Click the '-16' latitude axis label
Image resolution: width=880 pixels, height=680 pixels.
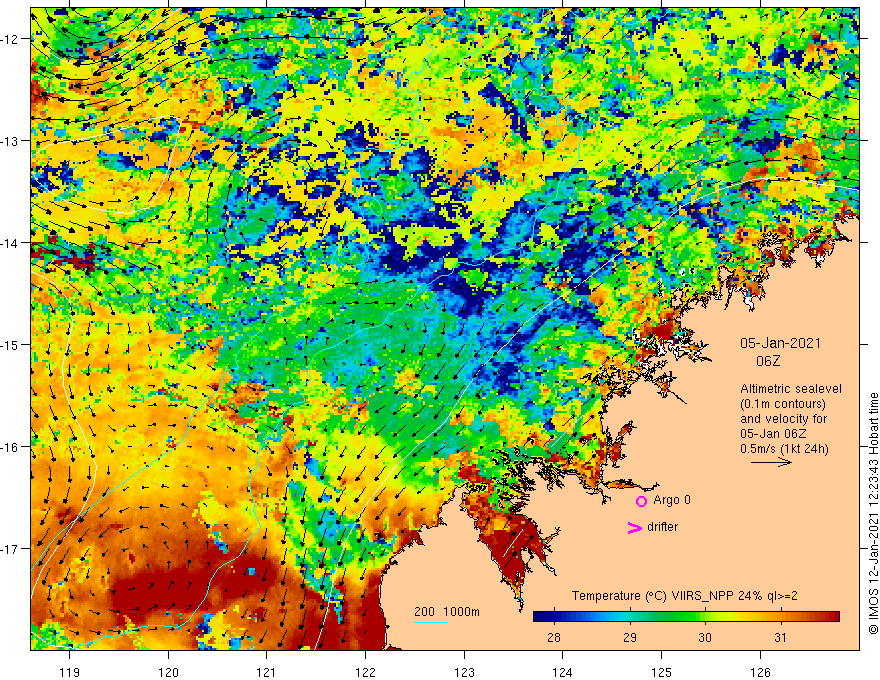click(x=11, y=447)
